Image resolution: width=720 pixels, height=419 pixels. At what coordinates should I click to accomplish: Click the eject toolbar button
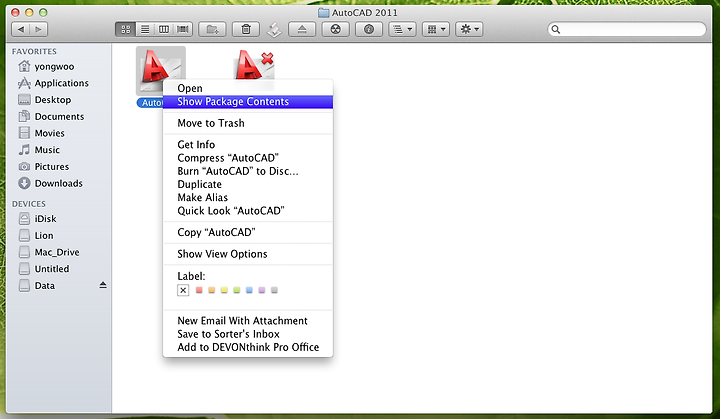coord(302,29)
